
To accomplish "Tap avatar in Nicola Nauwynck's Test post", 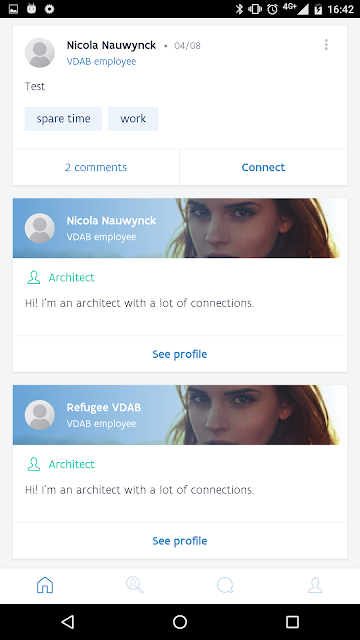I will (40, 53).
